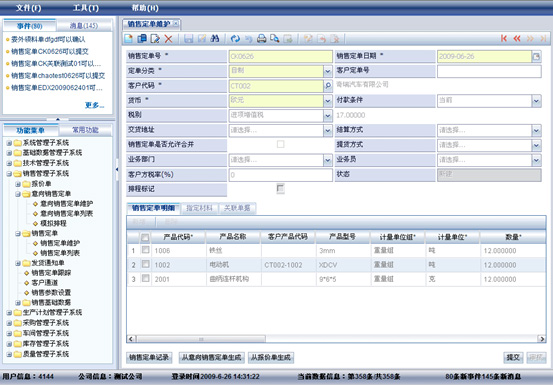Switch to the 消息(145) tab
The height and width of the screenshot is (385, 553).
84,25
